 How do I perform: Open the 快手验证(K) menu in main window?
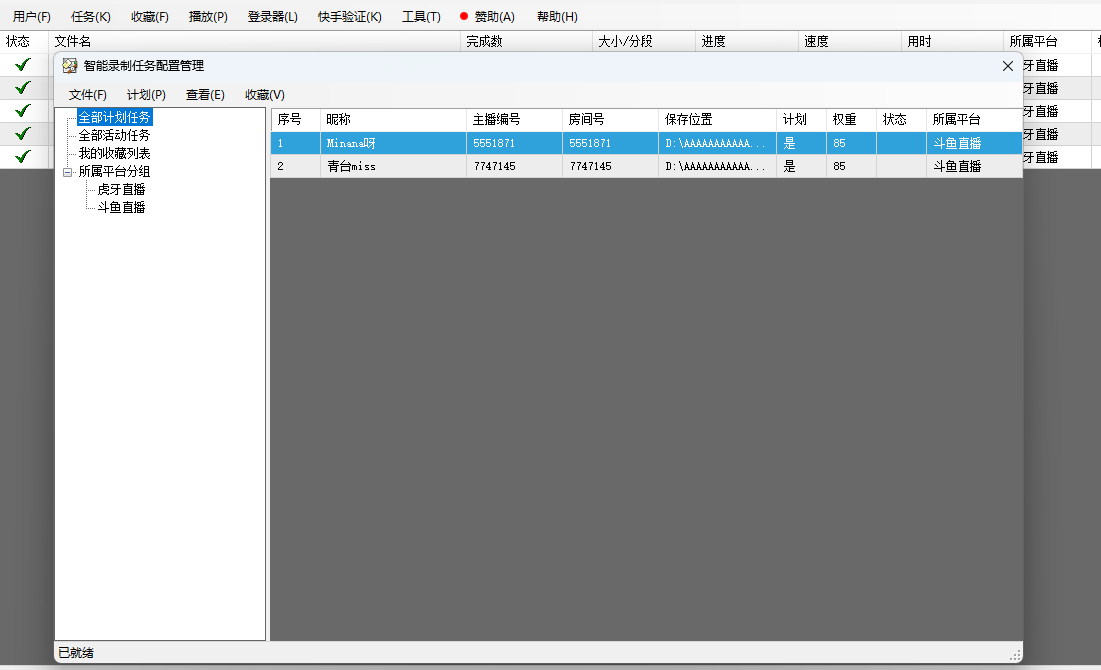point(349,17)
